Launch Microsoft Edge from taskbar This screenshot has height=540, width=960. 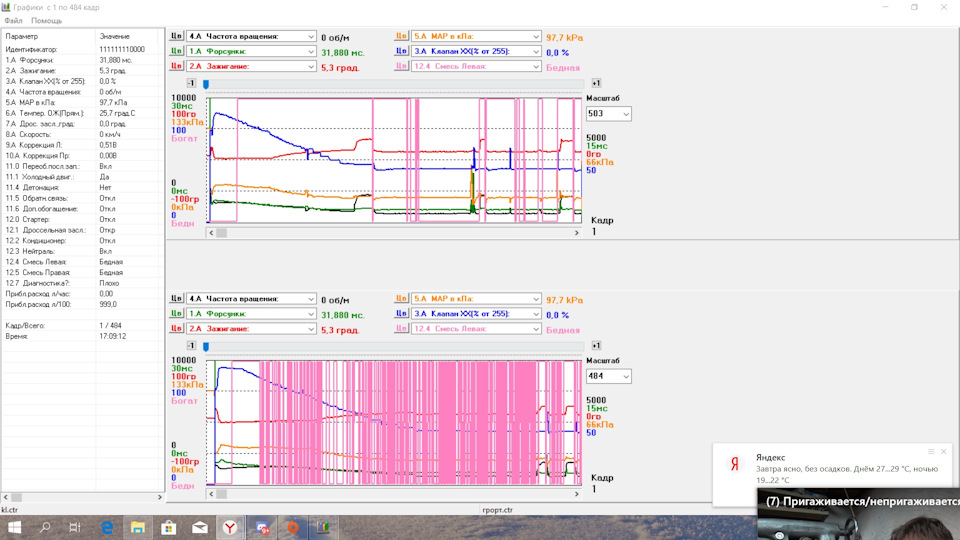(107, 527)
